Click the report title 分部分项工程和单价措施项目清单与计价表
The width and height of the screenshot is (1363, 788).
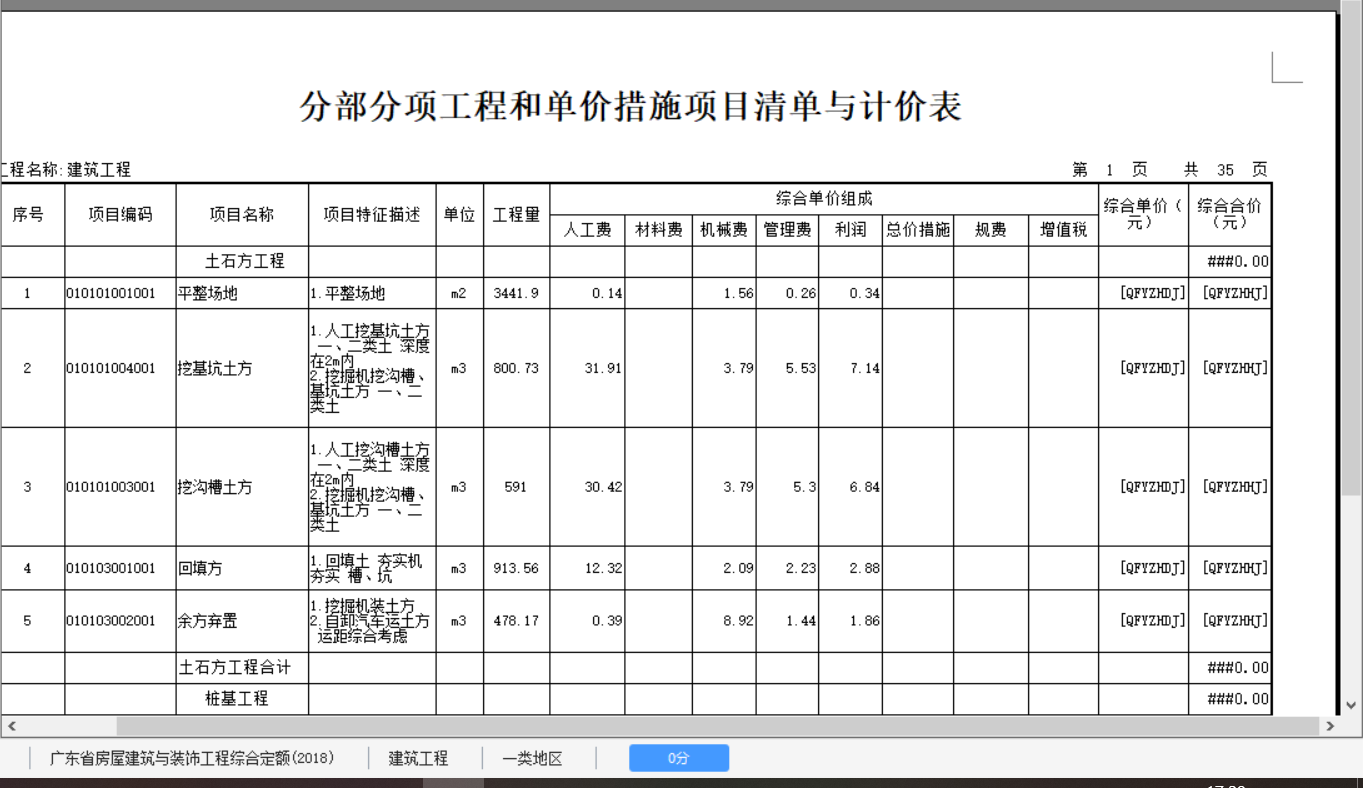631,107
